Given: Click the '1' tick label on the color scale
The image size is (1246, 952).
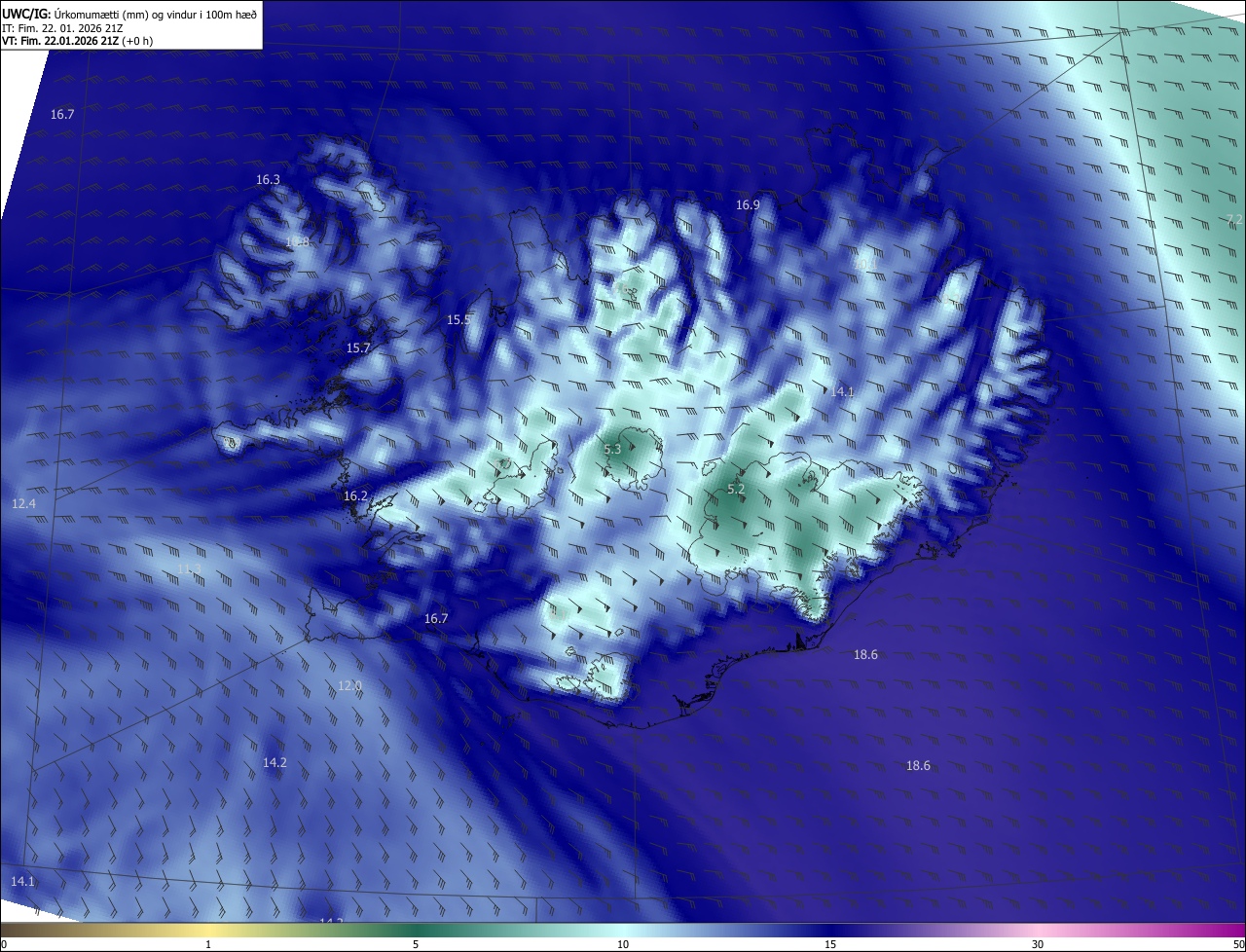Looking at the screenshot, I should pyautogui.click(x=208, y=944).
